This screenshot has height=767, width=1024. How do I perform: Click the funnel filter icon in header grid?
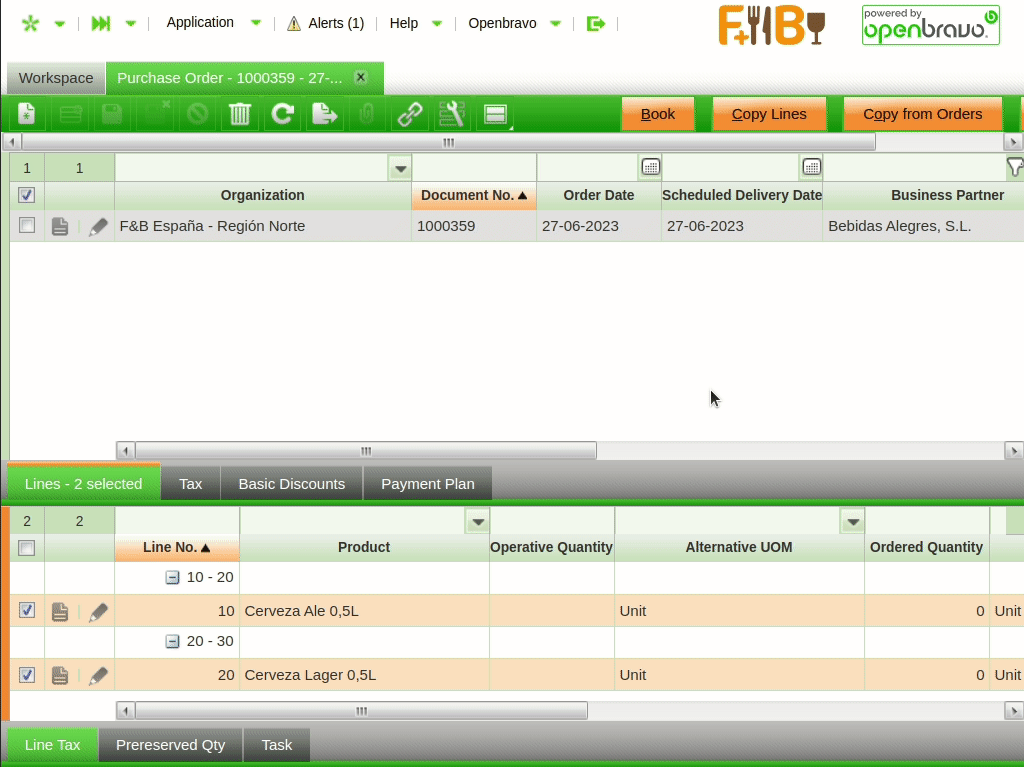(1014, 167)
